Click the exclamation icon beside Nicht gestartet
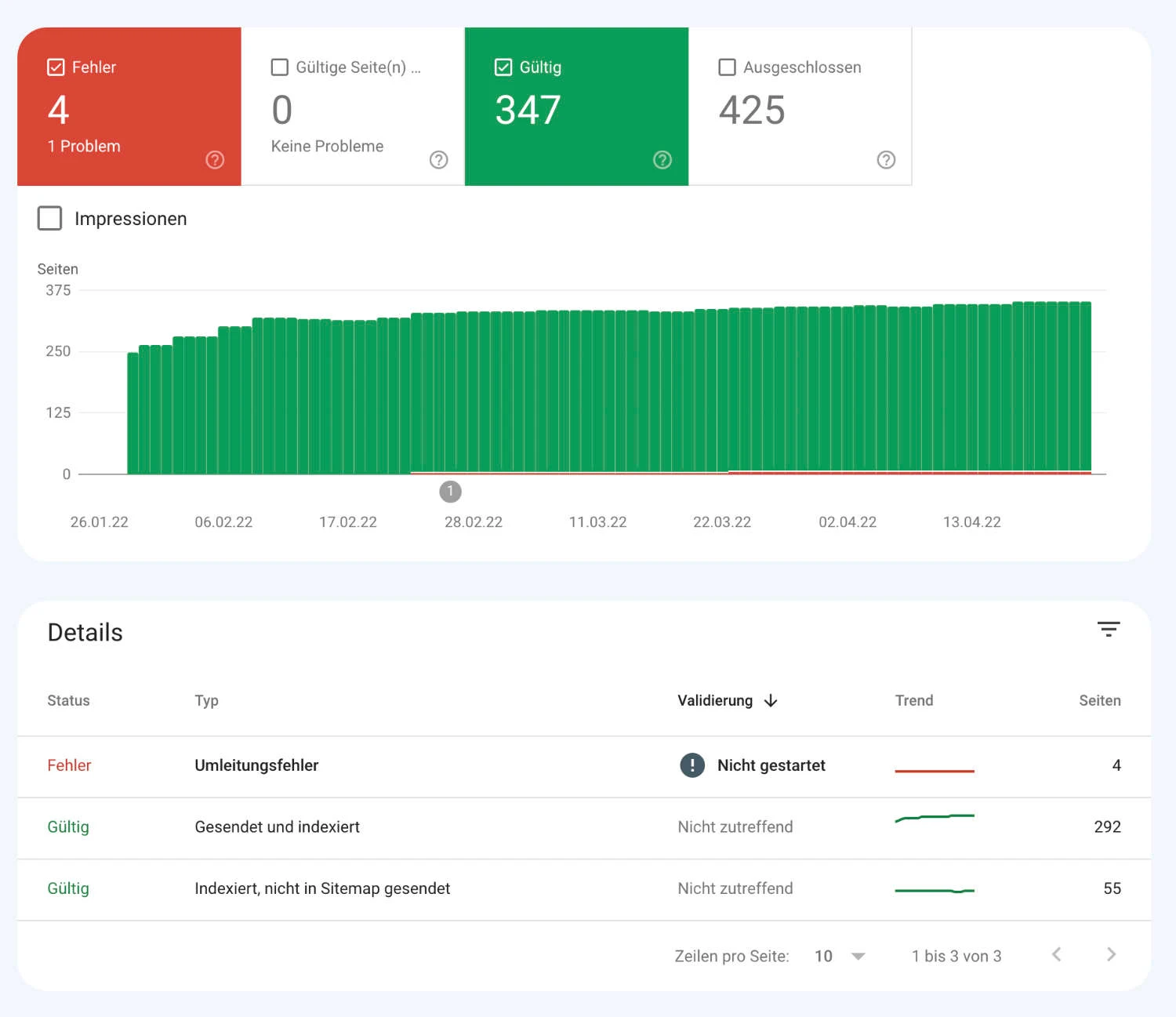This screenshot has width=1176, height=1017. pyautogui.click(x=691, y=765)
